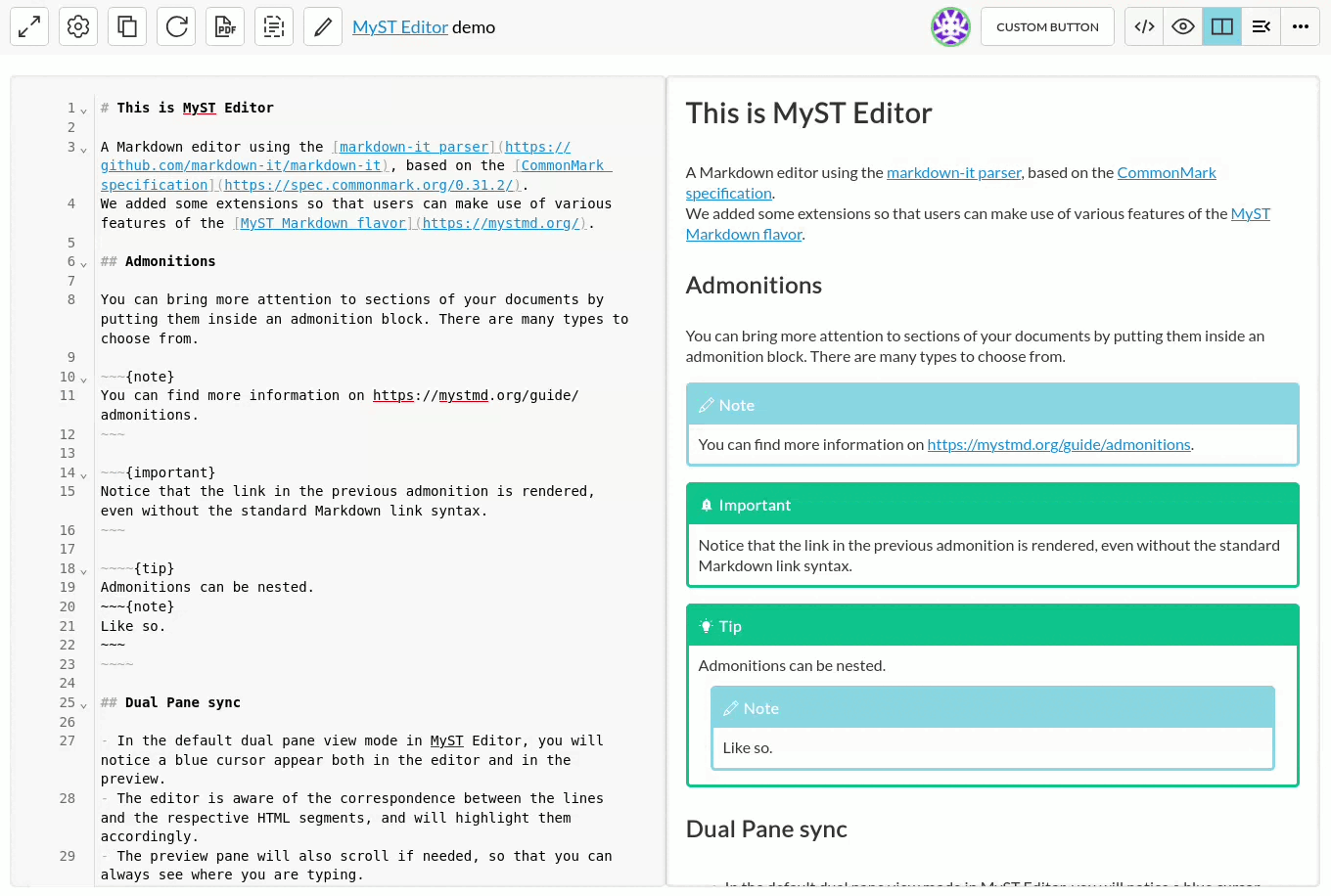Select the dual pane view mode

pyautogui.click(x=1222, y=26)
